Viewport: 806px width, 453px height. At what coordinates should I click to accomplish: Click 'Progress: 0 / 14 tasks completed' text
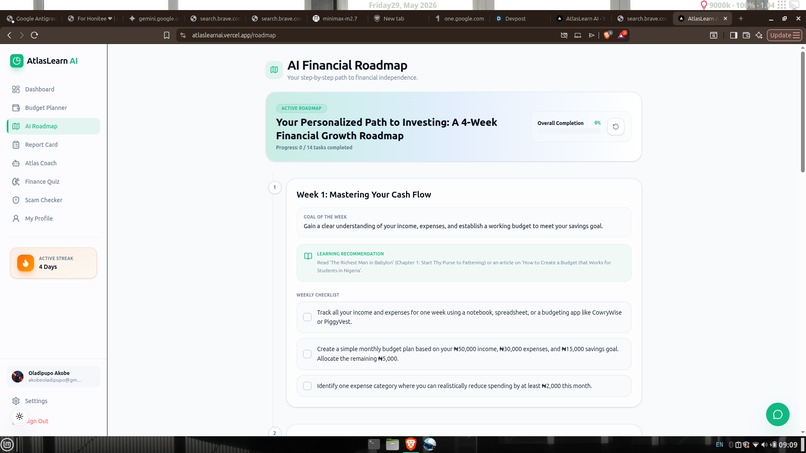click(x=314, y=148)
